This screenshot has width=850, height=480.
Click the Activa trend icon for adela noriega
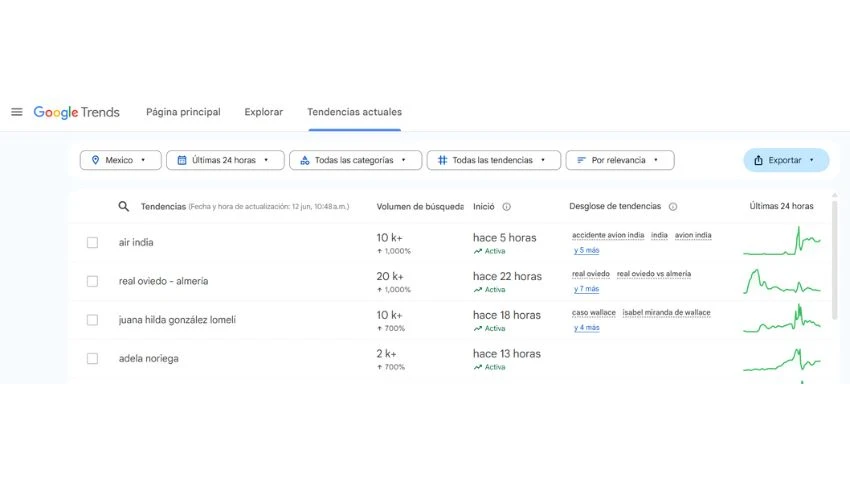click(x=478, y=367)
